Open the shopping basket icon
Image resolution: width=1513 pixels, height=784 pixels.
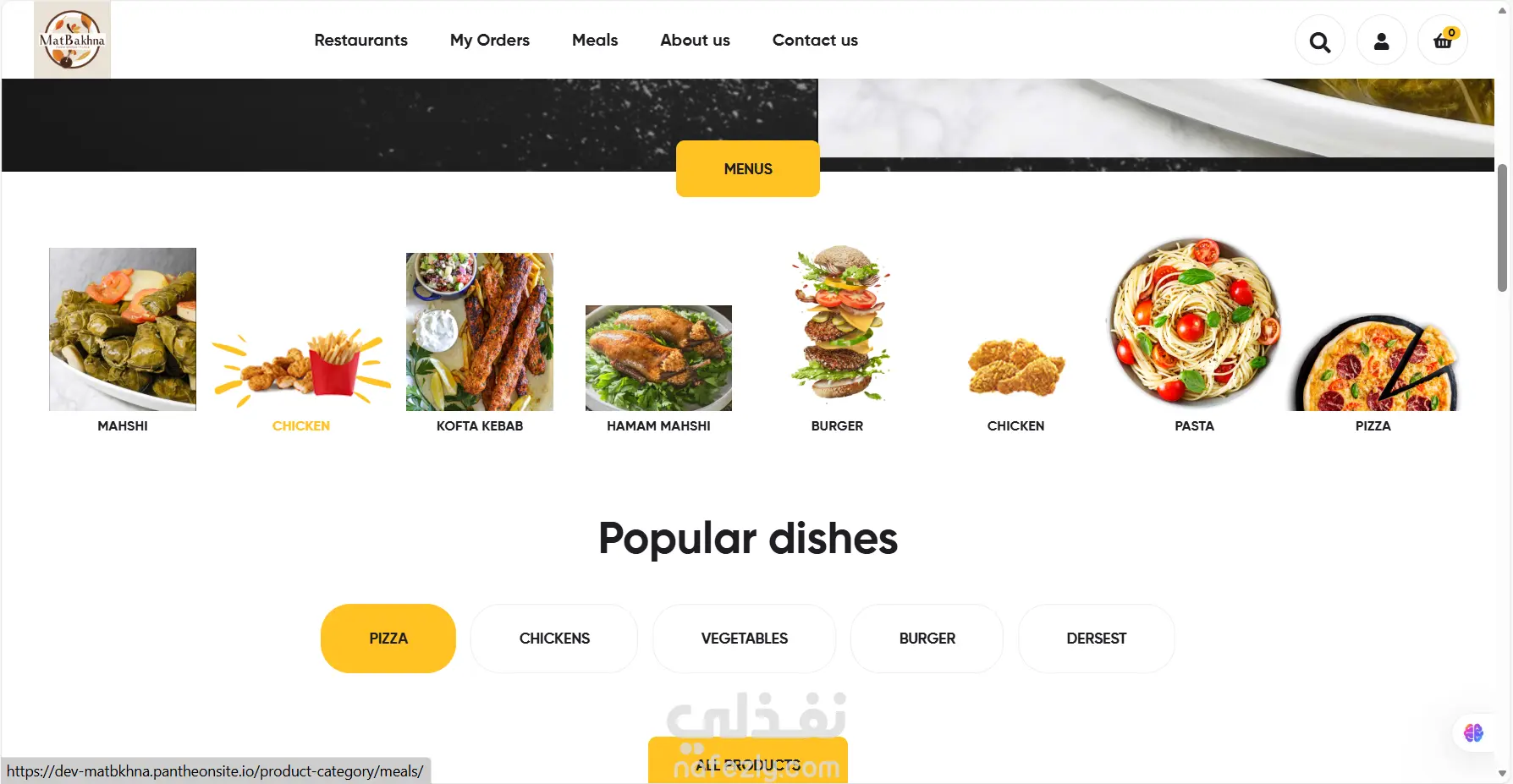click(x=1443, y=41)
